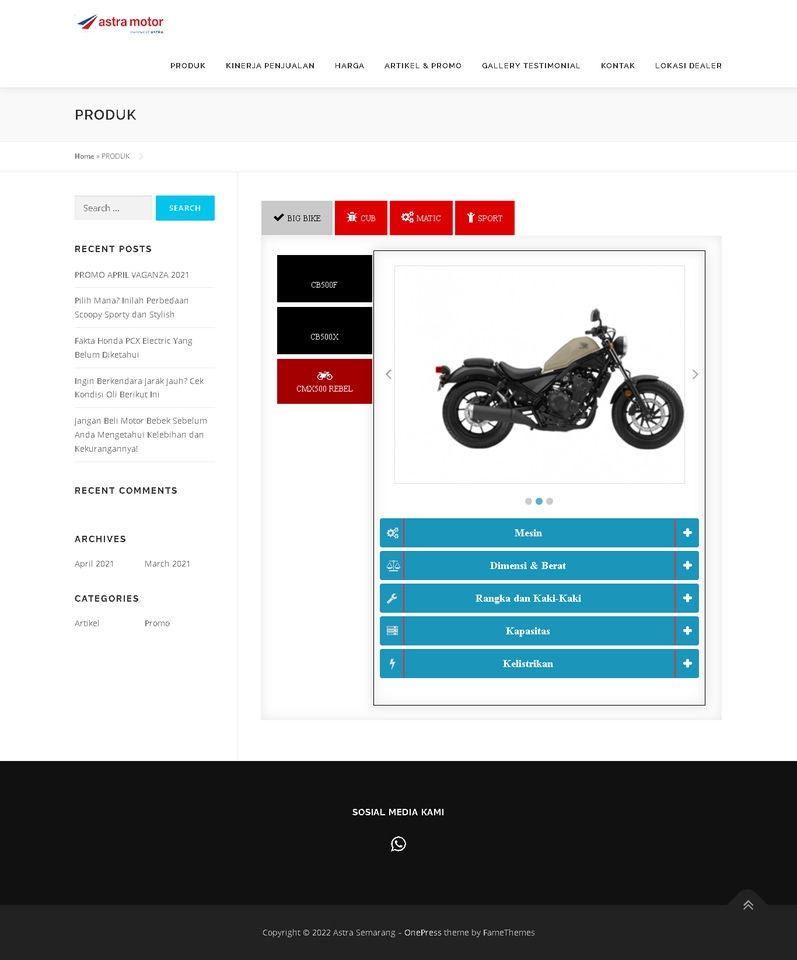Open the March 2021 archive
The image size is (797, 960).
pyautogui.click(x=167, y=564)
